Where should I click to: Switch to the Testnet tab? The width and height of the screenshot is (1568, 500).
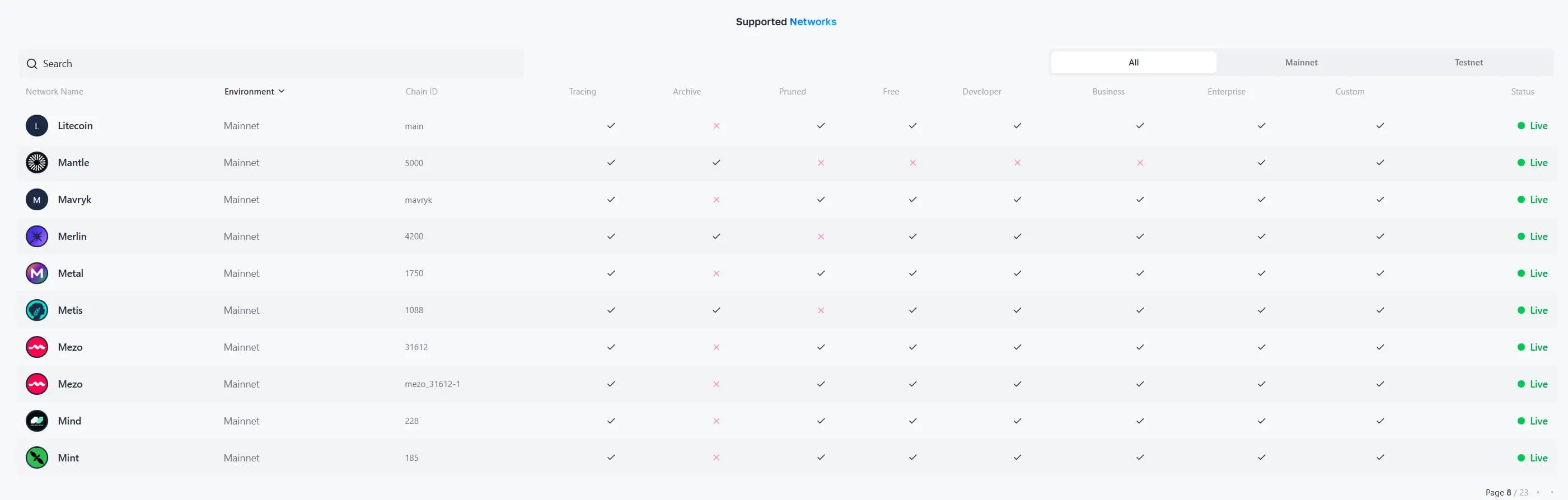point(1468,63)
